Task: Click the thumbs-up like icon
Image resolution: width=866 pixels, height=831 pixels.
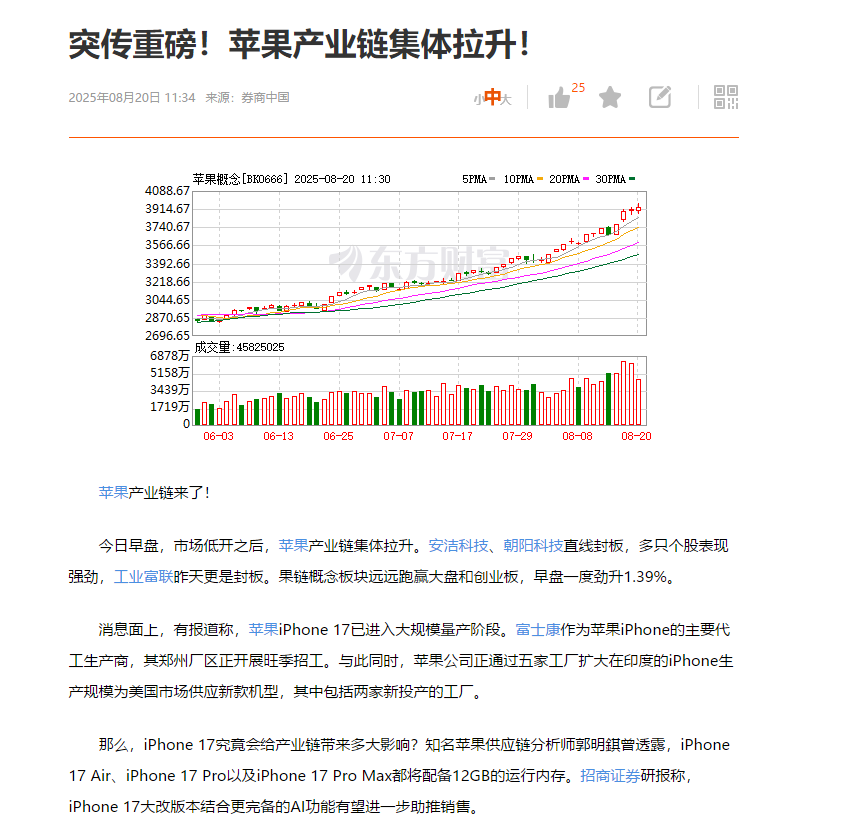Action: pyautogui.click(x=558, y=98)
